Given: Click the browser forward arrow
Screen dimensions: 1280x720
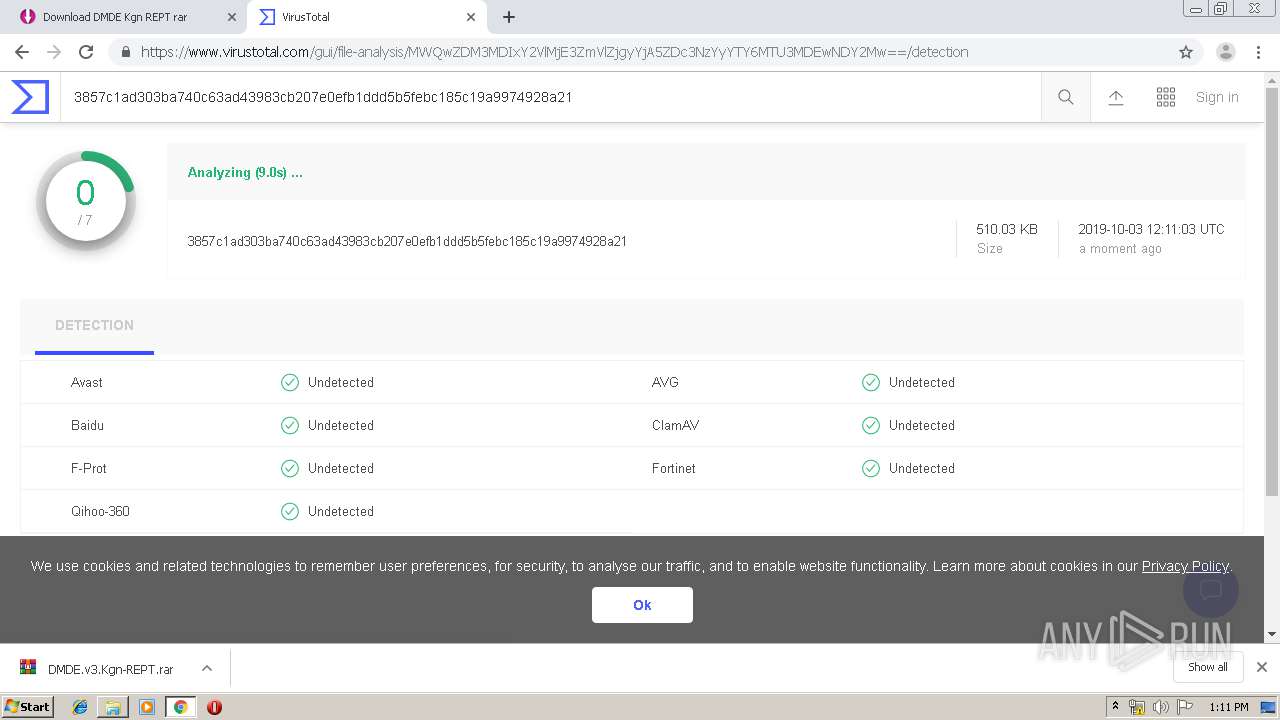Looking at the screenshot, I should (x=54, y=52).
